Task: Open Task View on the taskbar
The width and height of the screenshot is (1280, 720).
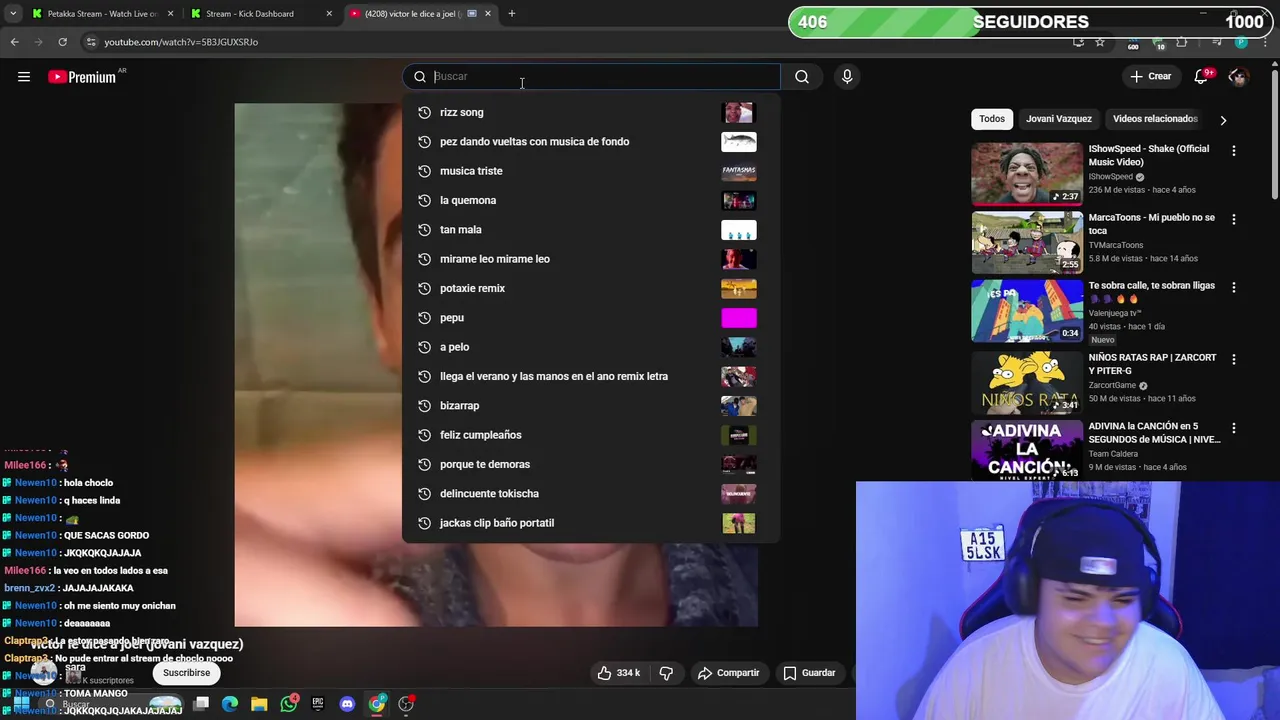Action: [x=201, y=704]
